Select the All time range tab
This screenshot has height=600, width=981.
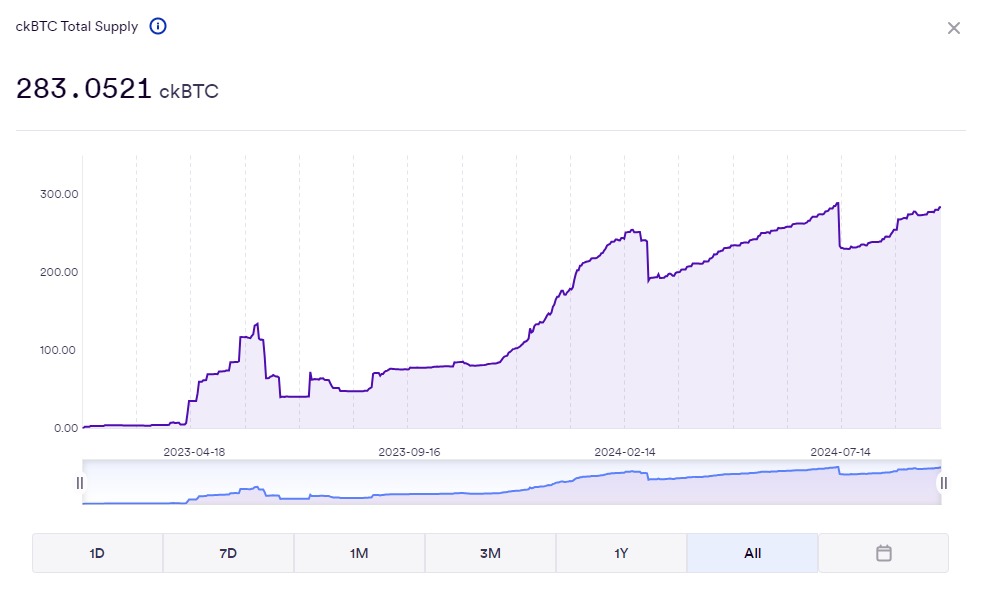752,552
